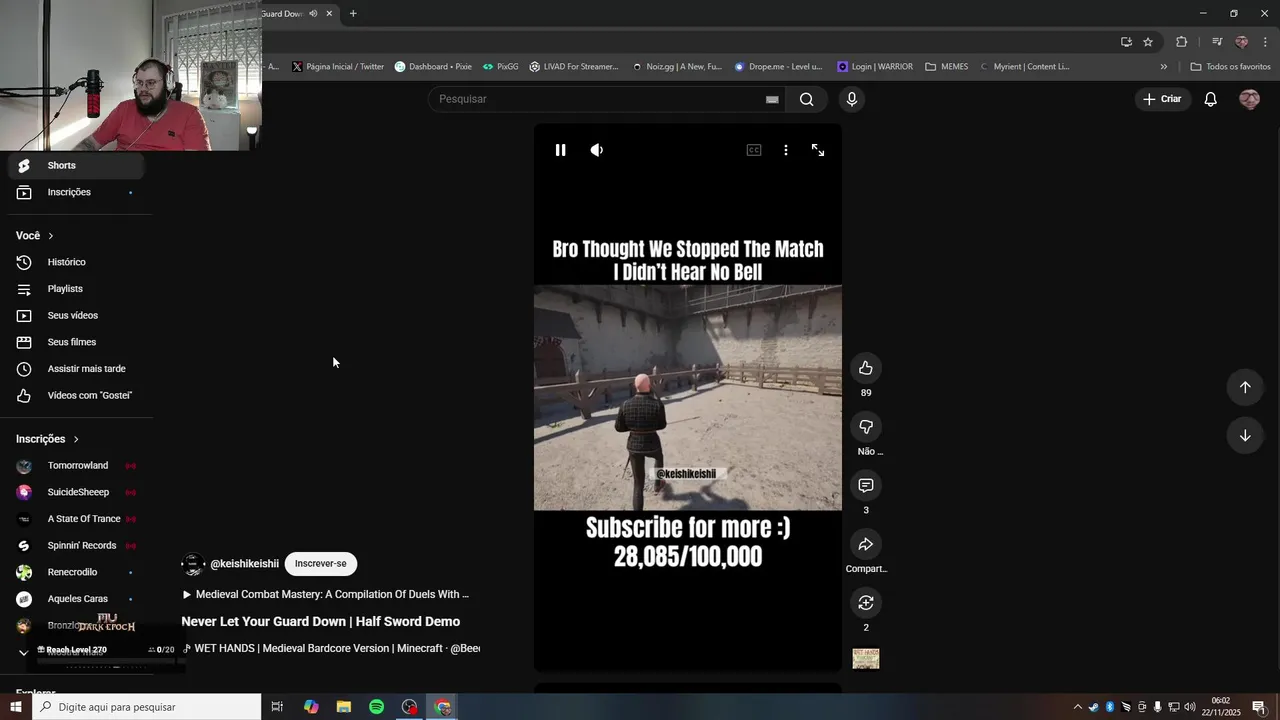Open the MEMES bookmark folder

pyautogui.click(x=946, y=67)
